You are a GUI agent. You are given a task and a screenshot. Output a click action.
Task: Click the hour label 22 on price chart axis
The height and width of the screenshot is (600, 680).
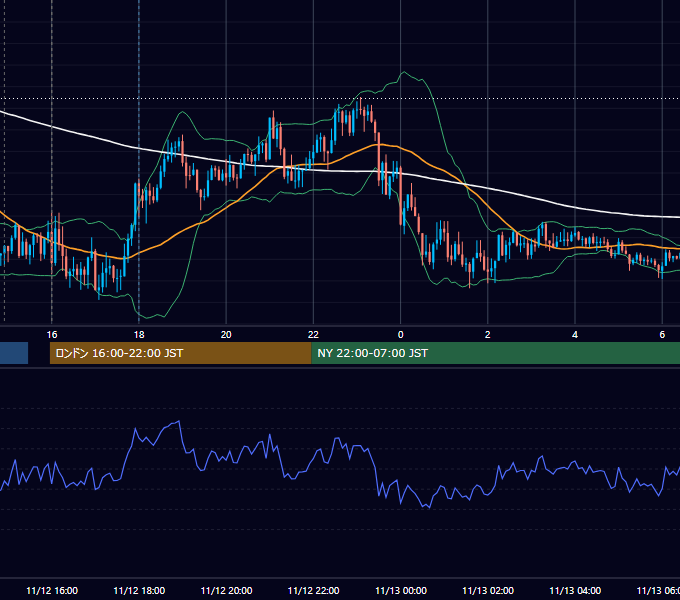(x=313, y=335)
